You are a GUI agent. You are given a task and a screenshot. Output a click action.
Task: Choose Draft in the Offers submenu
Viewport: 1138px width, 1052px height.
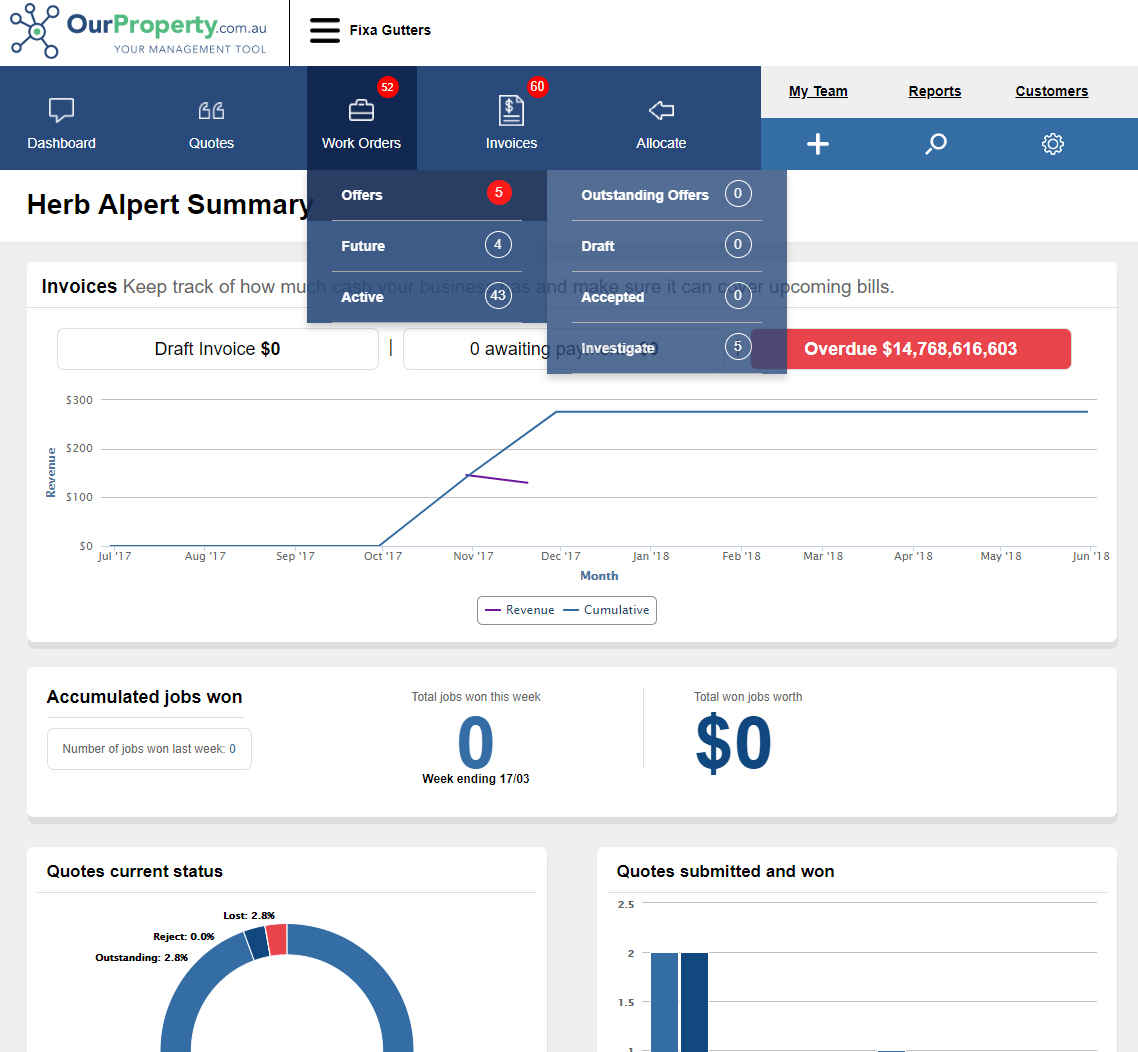pyautogui.click(x=666, y=246)
